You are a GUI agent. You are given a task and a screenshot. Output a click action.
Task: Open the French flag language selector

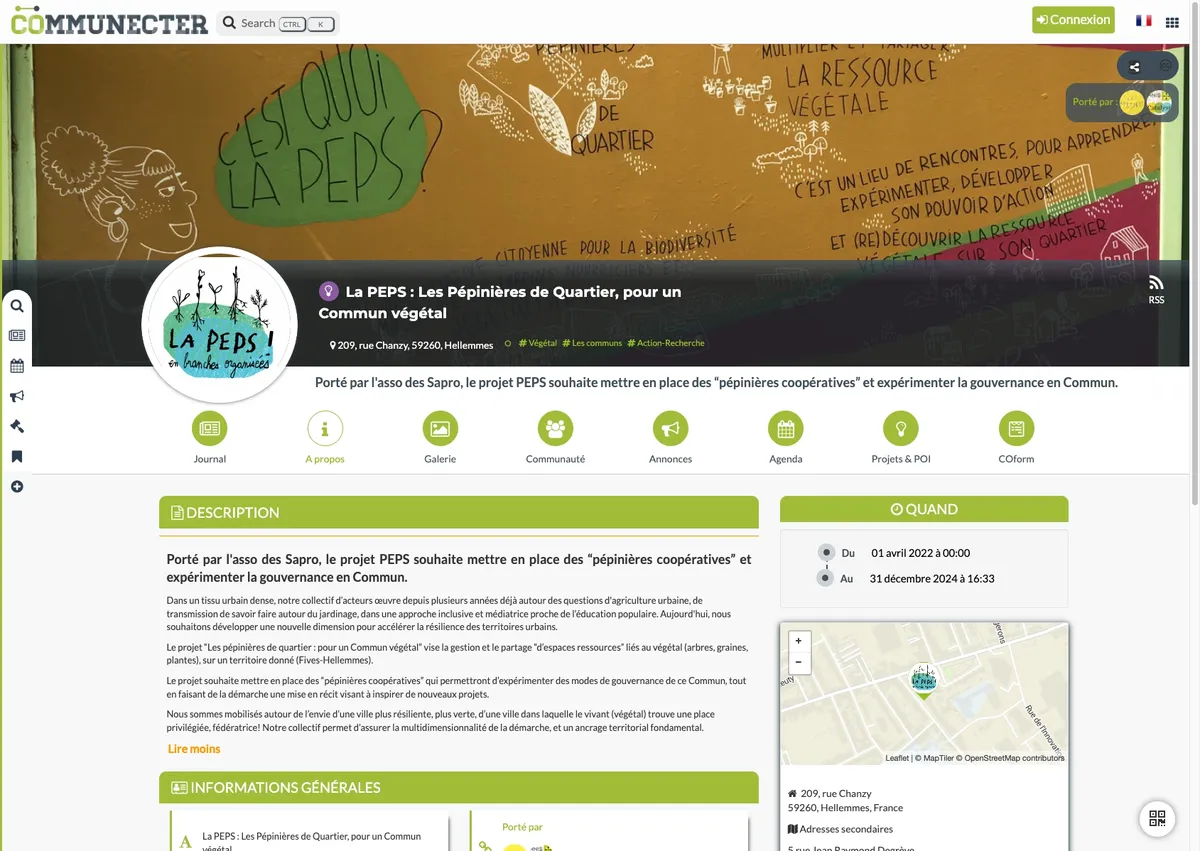[1143, 21]
